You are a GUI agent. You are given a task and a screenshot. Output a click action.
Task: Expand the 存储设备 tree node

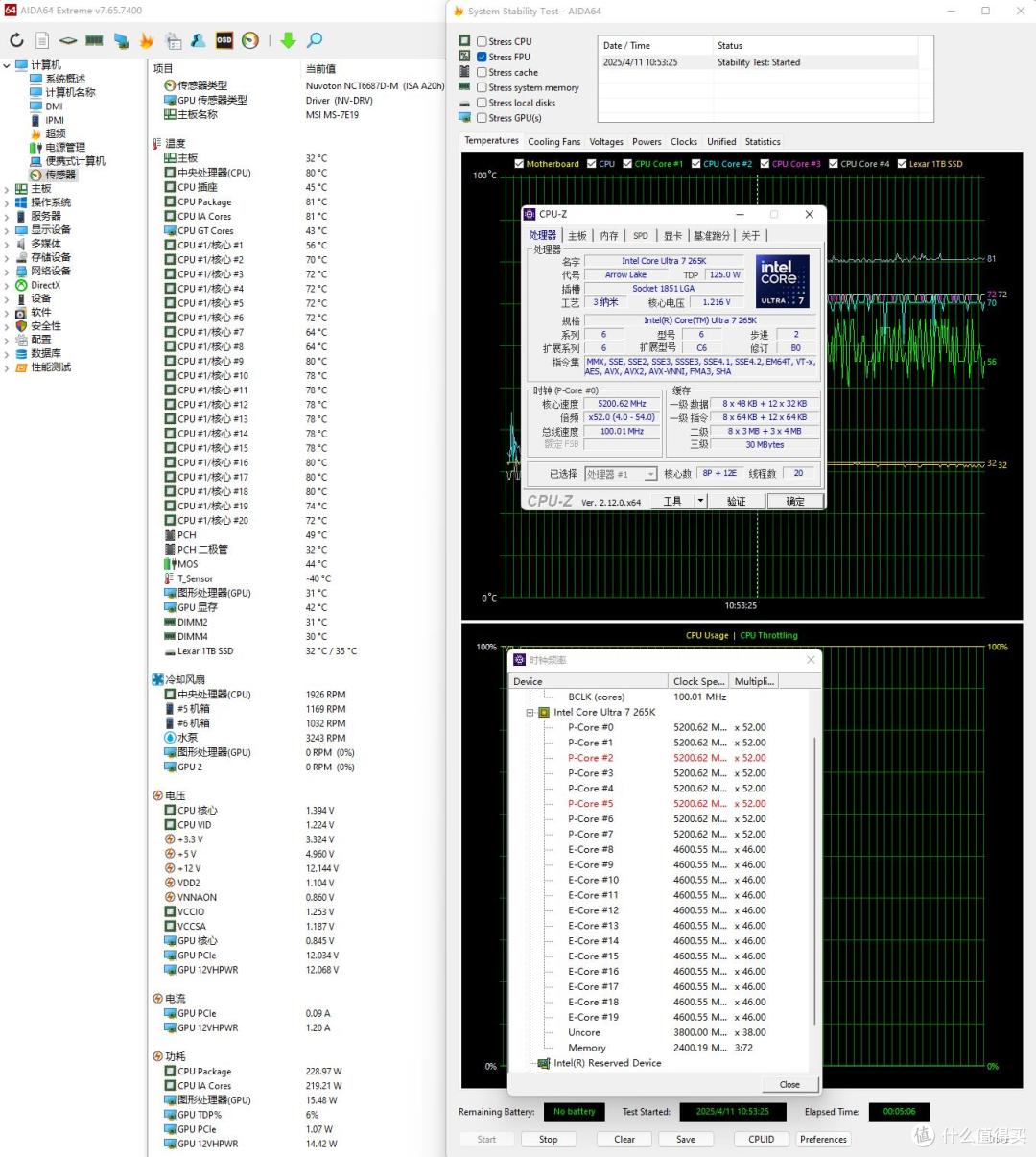7,257
